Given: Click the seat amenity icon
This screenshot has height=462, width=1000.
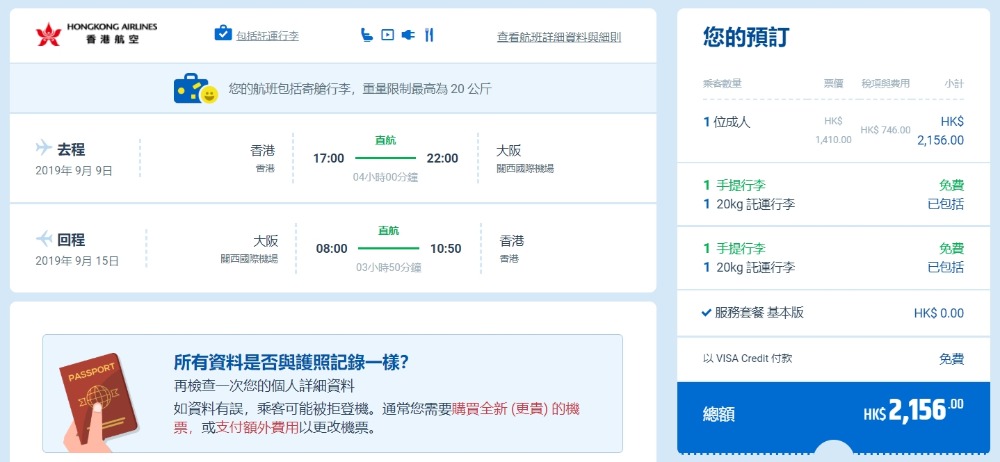Looking at the screenshot, I should tap(366, 35).
